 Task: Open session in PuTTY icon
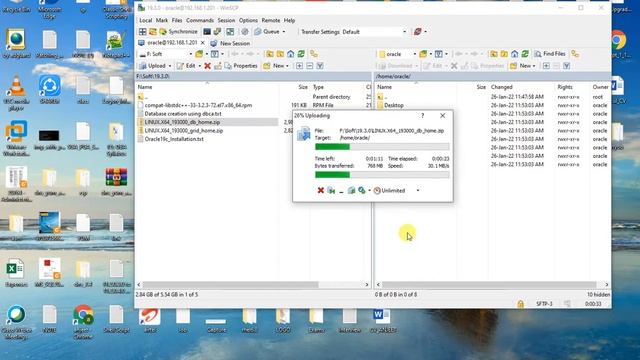218,31
